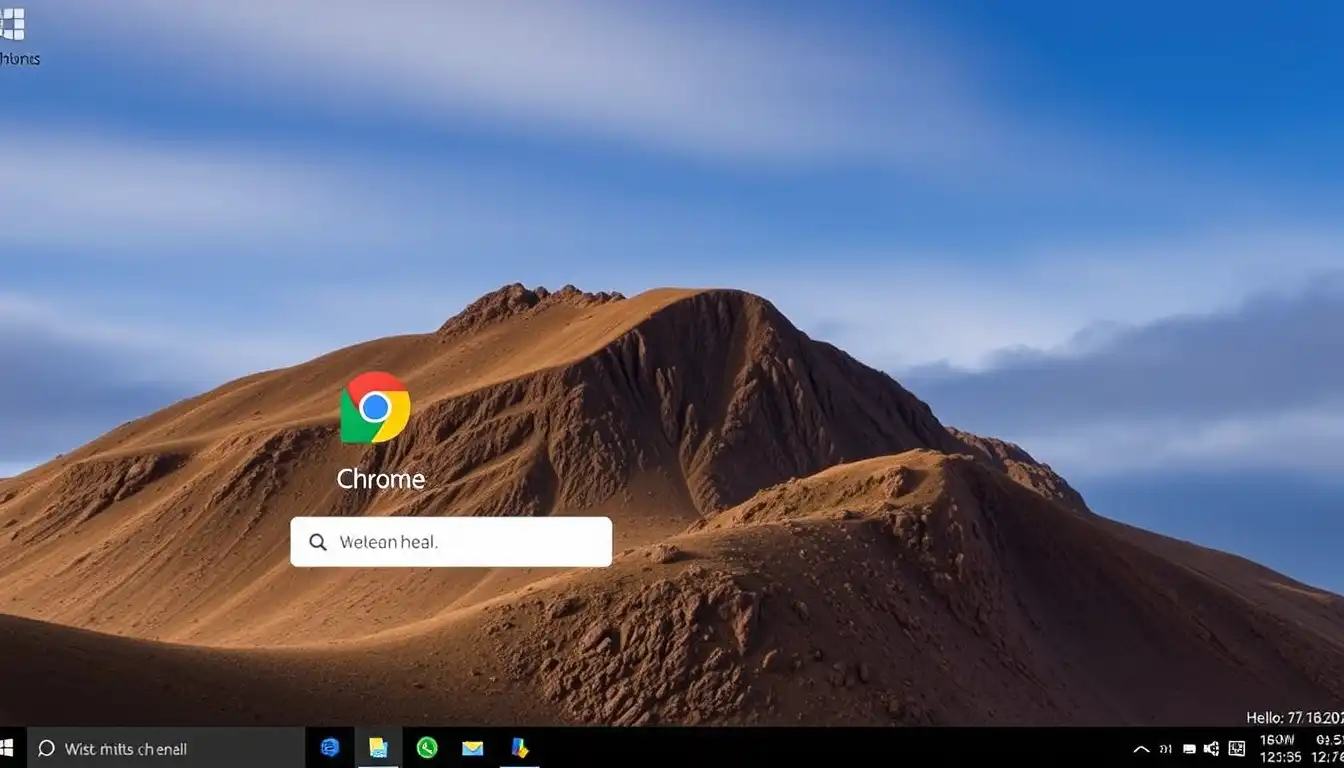Image resolution: width=1344 pixels, height=768 pixels.
Task: Open the desktop icon in the top-left corner
Action: click(x=12, y=24)
